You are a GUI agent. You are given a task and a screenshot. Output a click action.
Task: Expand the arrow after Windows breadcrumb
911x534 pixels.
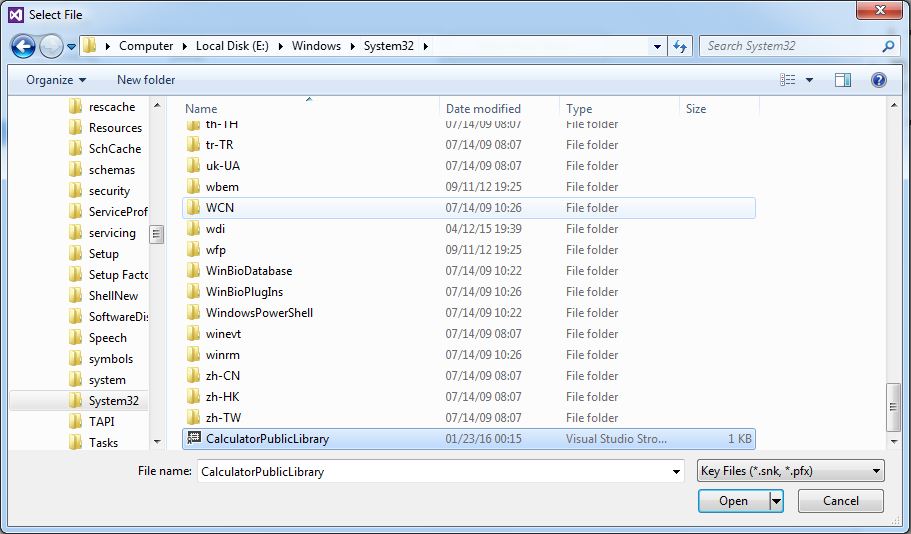point(353,46)
